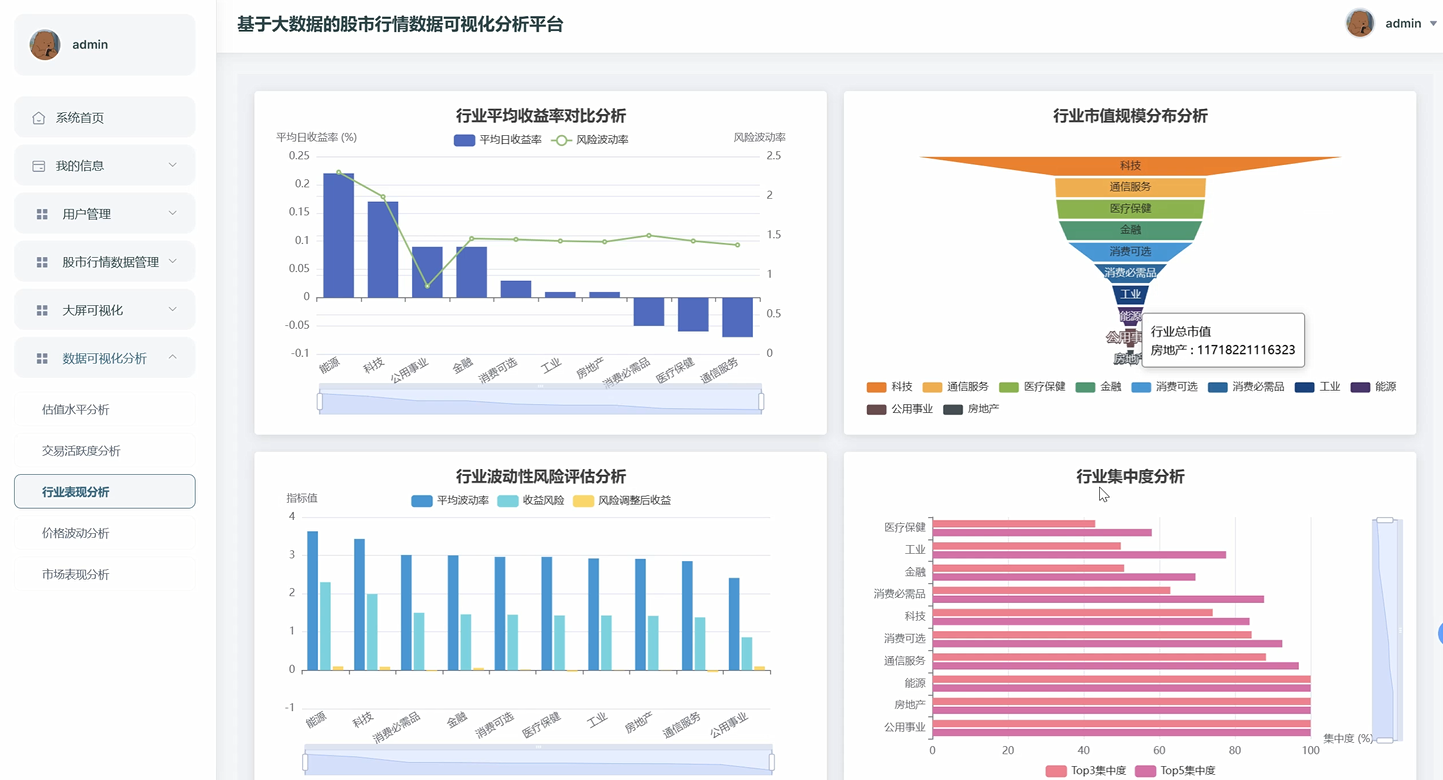Toggle 消费必需品 in the funnel legend
The width and height of the screenshot is (1443, 780).
tap(1246, 387)
